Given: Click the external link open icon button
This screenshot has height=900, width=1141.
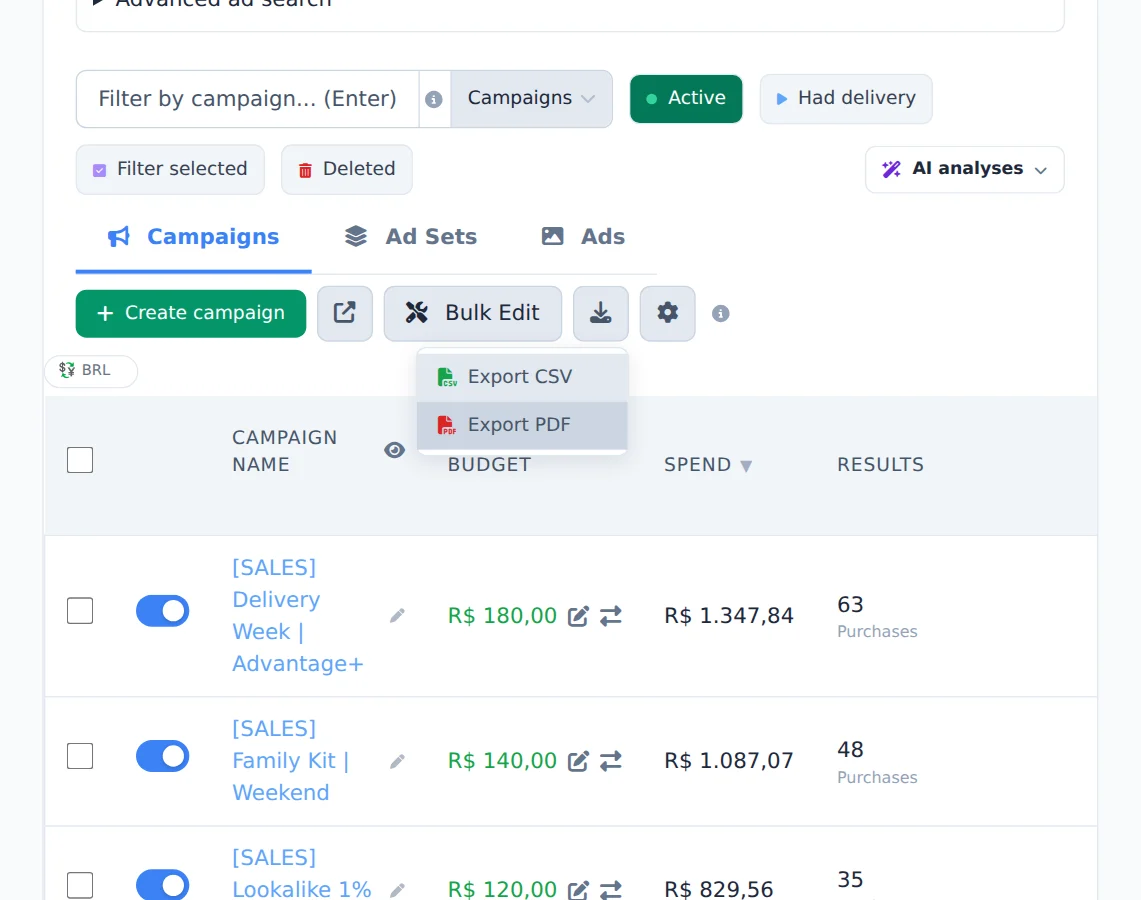Looking at the screenshot, I should (x=345, y=314).
